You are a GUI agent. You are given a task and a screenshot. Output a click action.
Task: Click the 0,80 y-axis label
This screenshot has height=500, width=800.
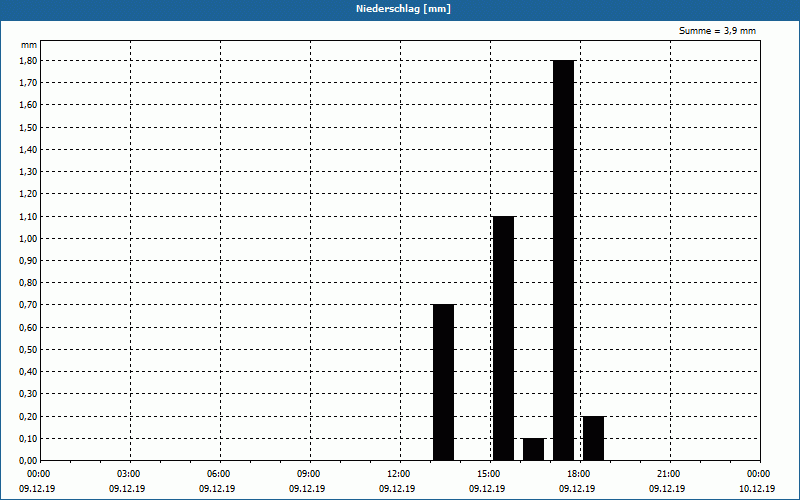click(28, 283)
